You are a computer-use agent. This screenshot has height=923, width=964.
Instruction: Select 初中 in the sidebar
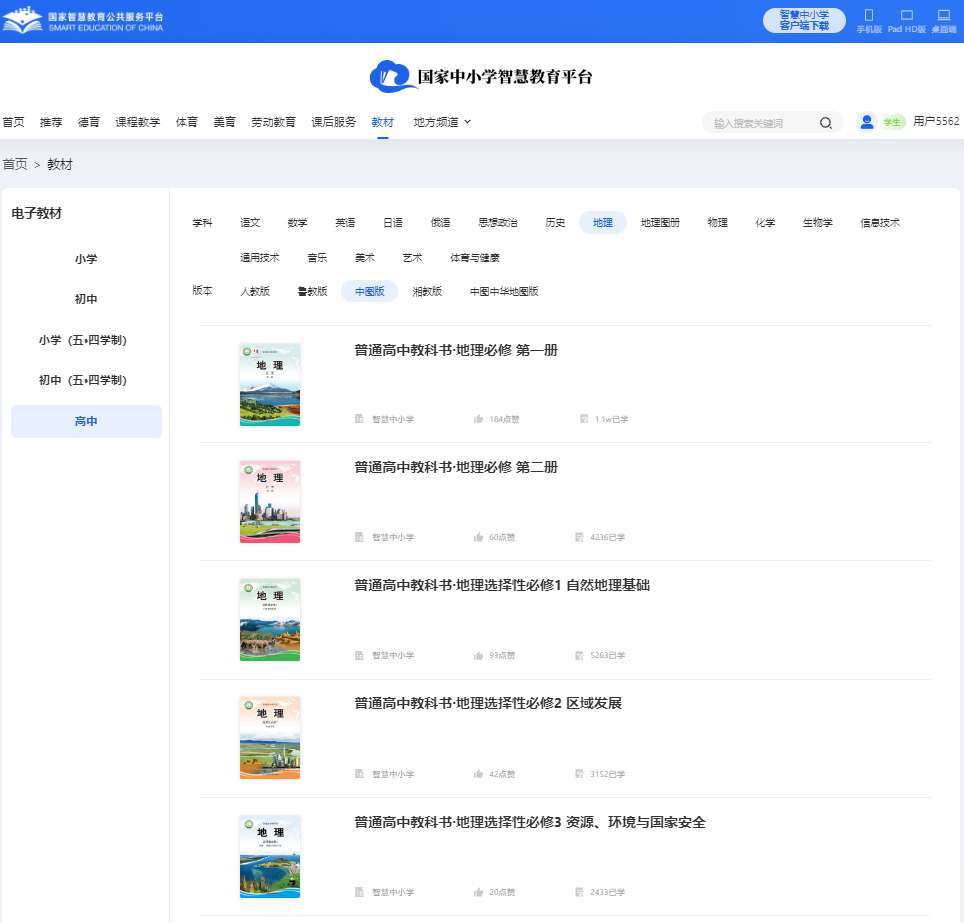[86, 299]
